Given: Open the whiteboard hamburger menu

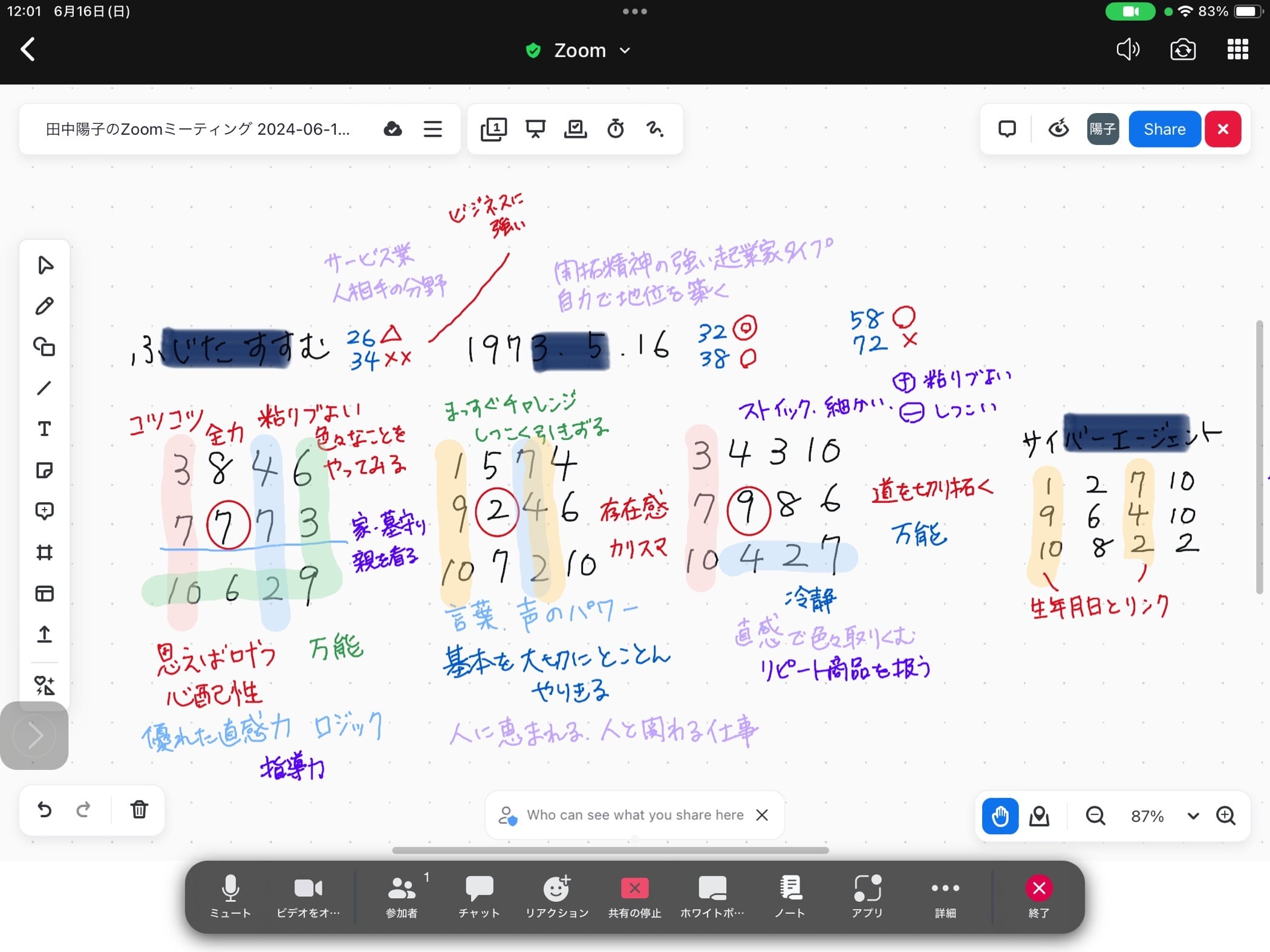Looking at the screenshot, I should coord(432,129).
